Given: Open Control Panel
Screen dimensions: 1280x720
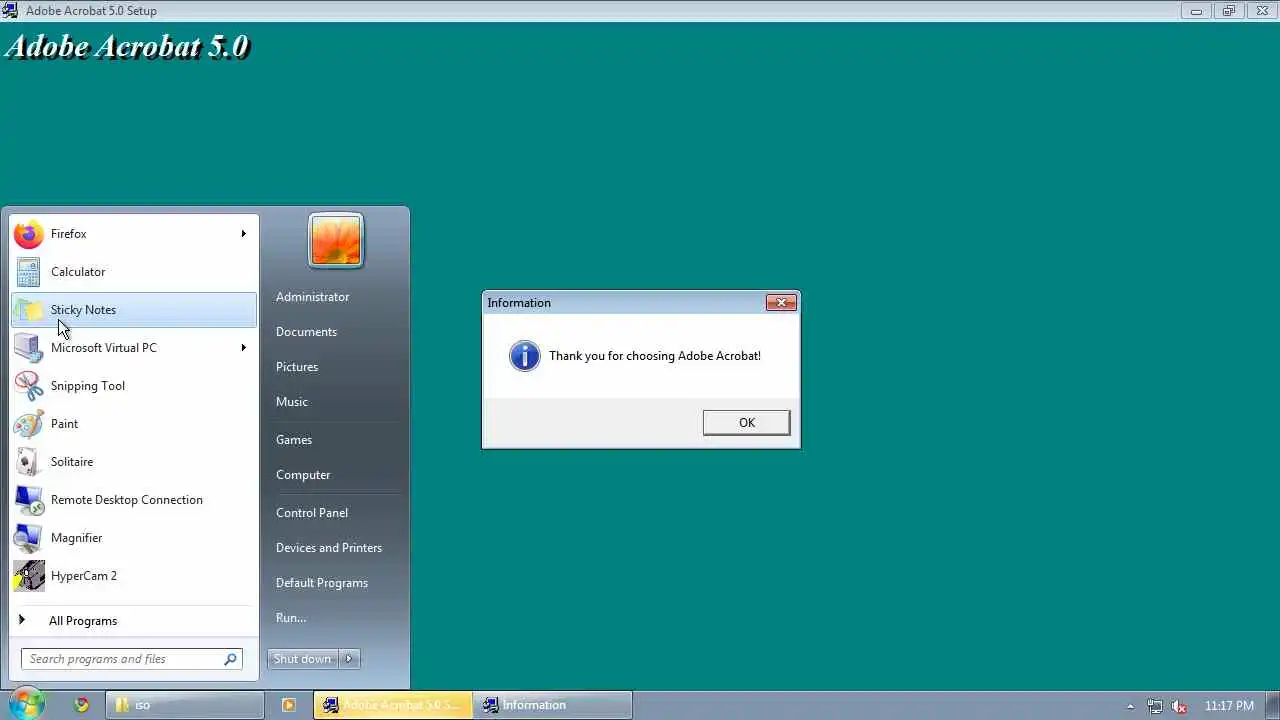Looking at the screenshot, I should coord(312,513).
